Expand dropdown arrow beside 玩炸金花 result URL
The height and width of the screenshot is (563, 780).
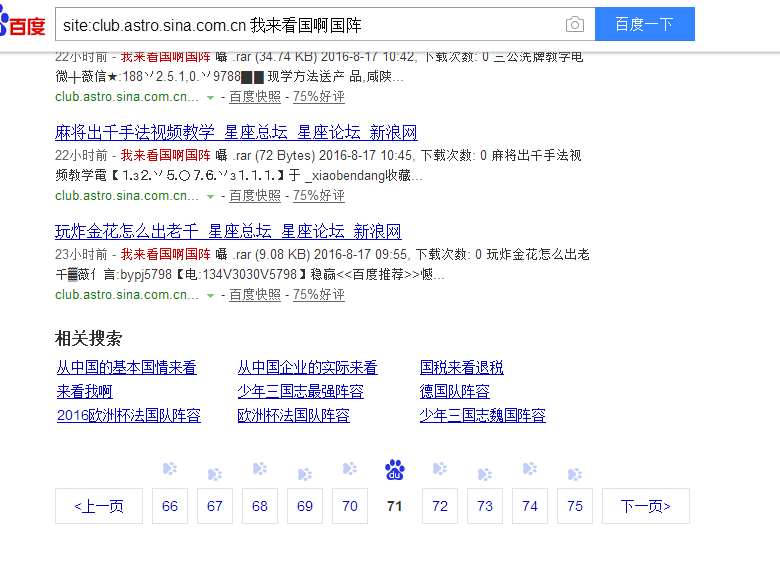[x=210, y=295]
